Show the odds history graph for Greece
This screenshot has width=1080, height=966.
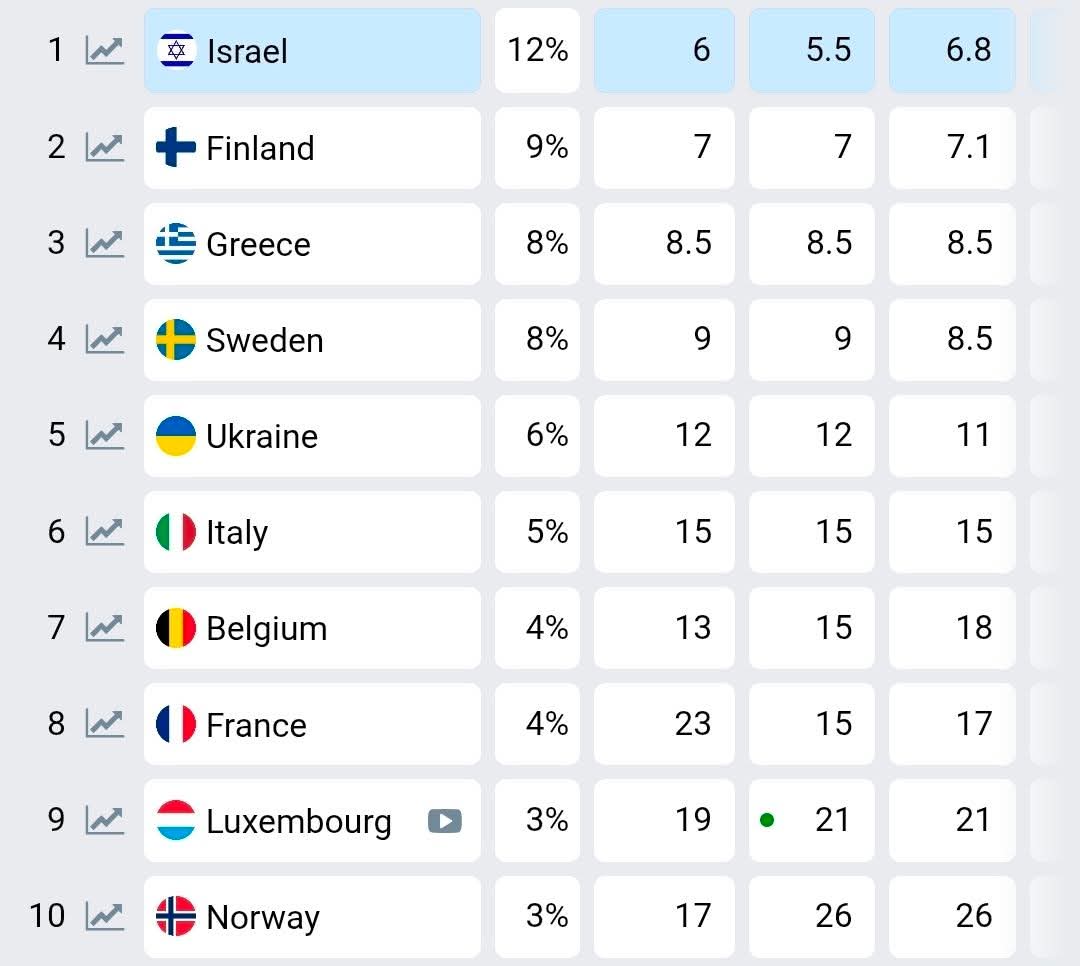click(104, 244)
